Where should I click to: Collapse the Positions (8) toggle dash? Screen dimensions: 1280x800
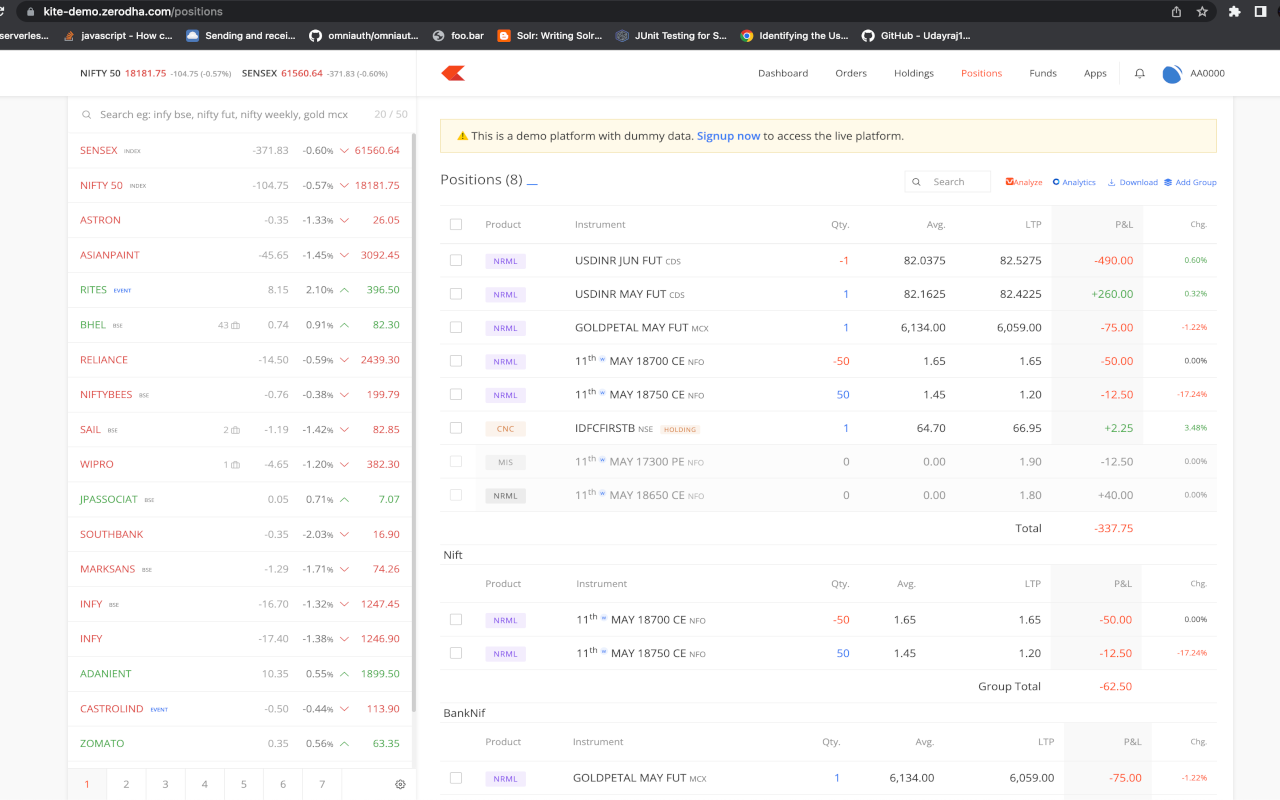tap(532, 183)
